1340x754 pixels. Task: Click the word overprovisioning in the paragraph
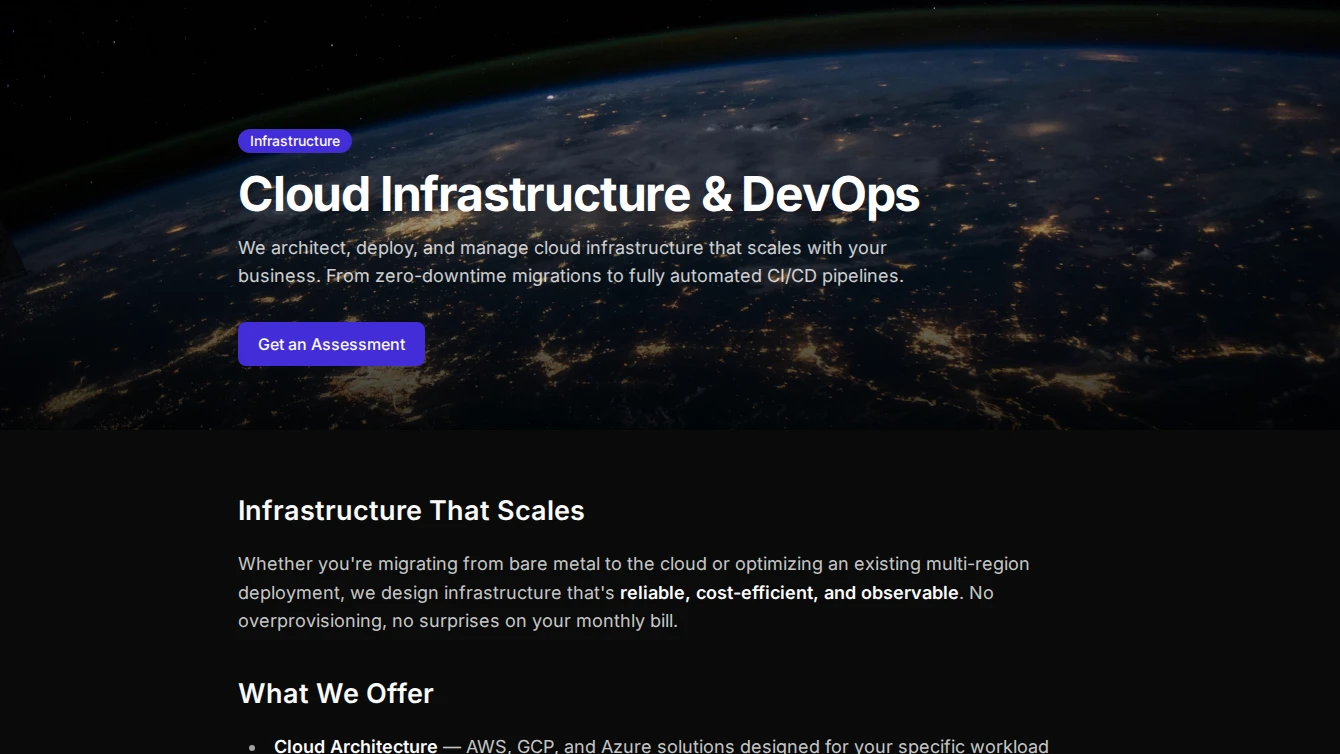[x=307, y=620]
